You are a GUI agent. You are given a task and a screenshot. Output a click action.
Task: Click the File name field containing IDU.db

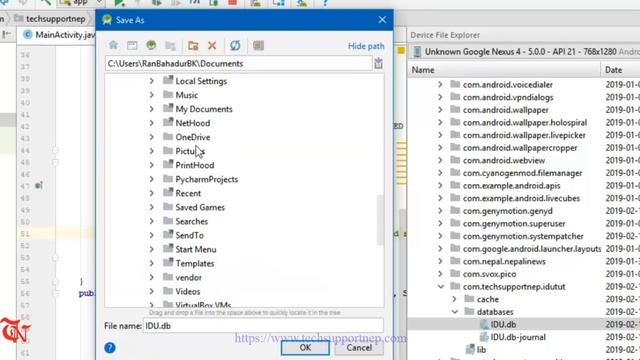(x=263, y=326)
